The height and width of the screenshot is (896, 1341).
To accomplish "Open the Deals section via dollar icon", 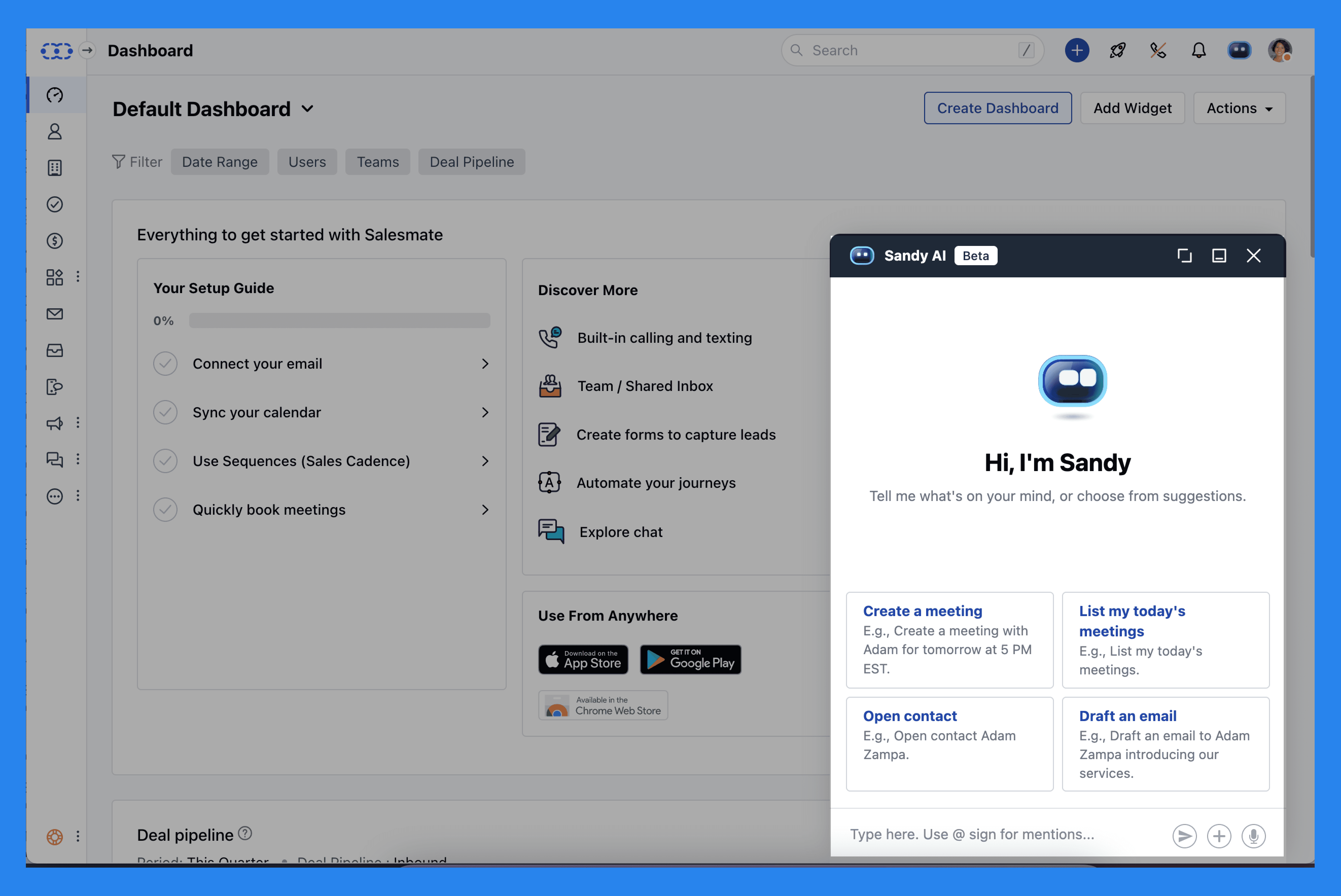I will tap(55, 241).
